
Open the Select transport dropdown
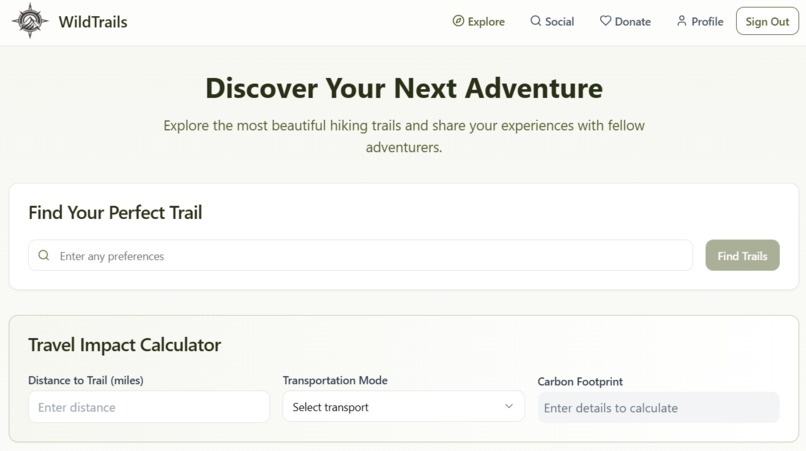tap(404, 406)
